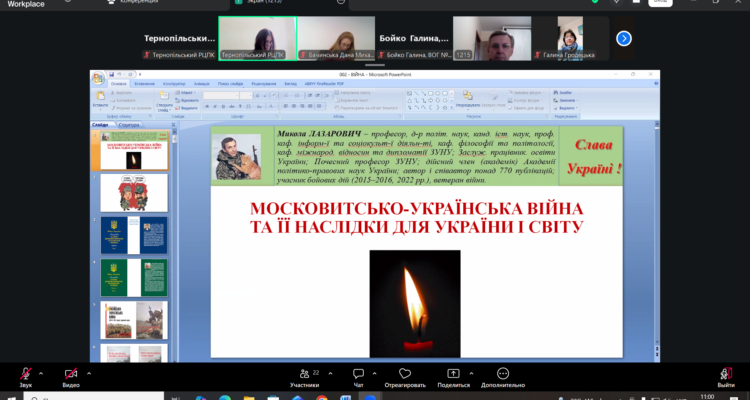Screen dimensions: 750x400
Task: Click the Поделиться share screen icon
Action: tap(453, 375)
